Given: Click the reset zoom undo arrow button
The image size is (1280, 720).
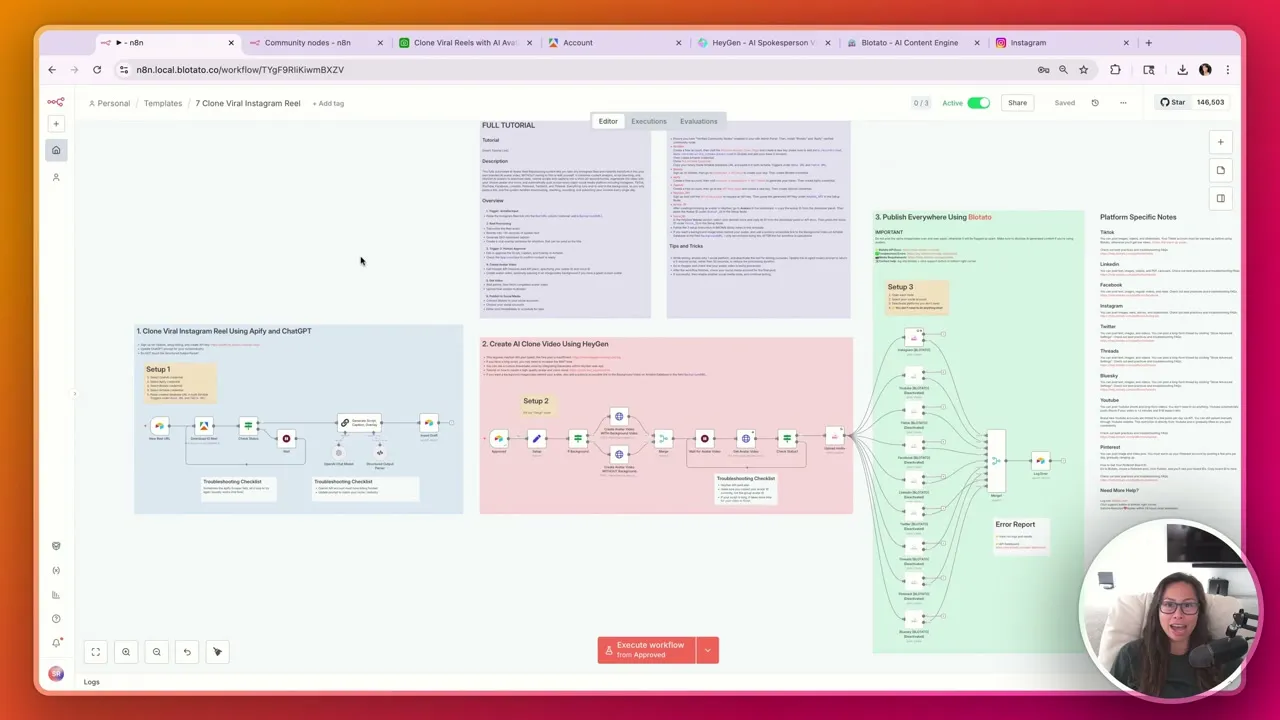Looking at the screenshot, I should coord(187,652).
